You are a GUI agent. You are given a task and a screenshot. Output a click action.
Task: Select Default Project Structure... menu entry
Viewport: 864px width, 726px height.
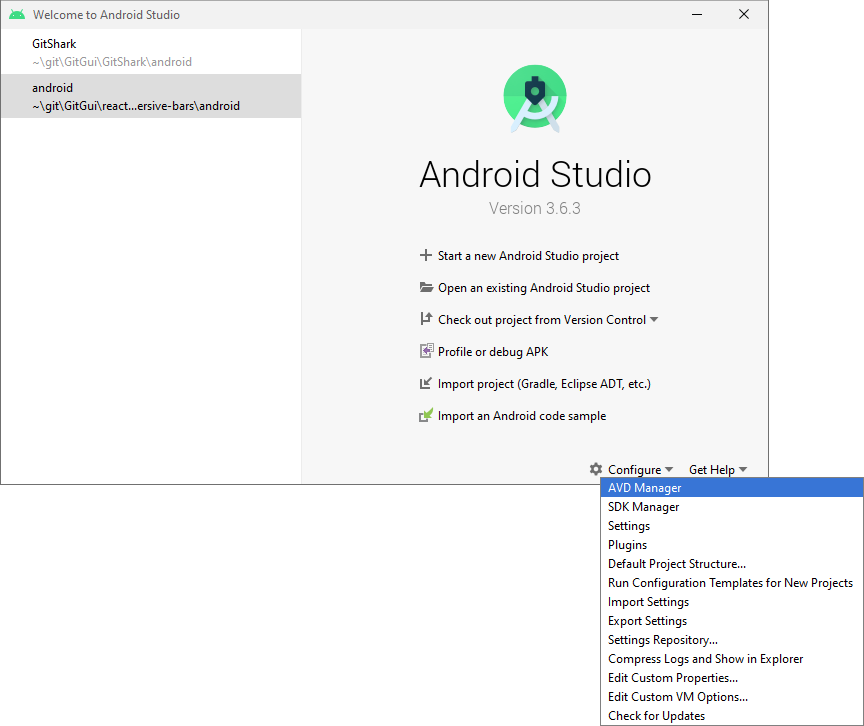tap(732, 564)
